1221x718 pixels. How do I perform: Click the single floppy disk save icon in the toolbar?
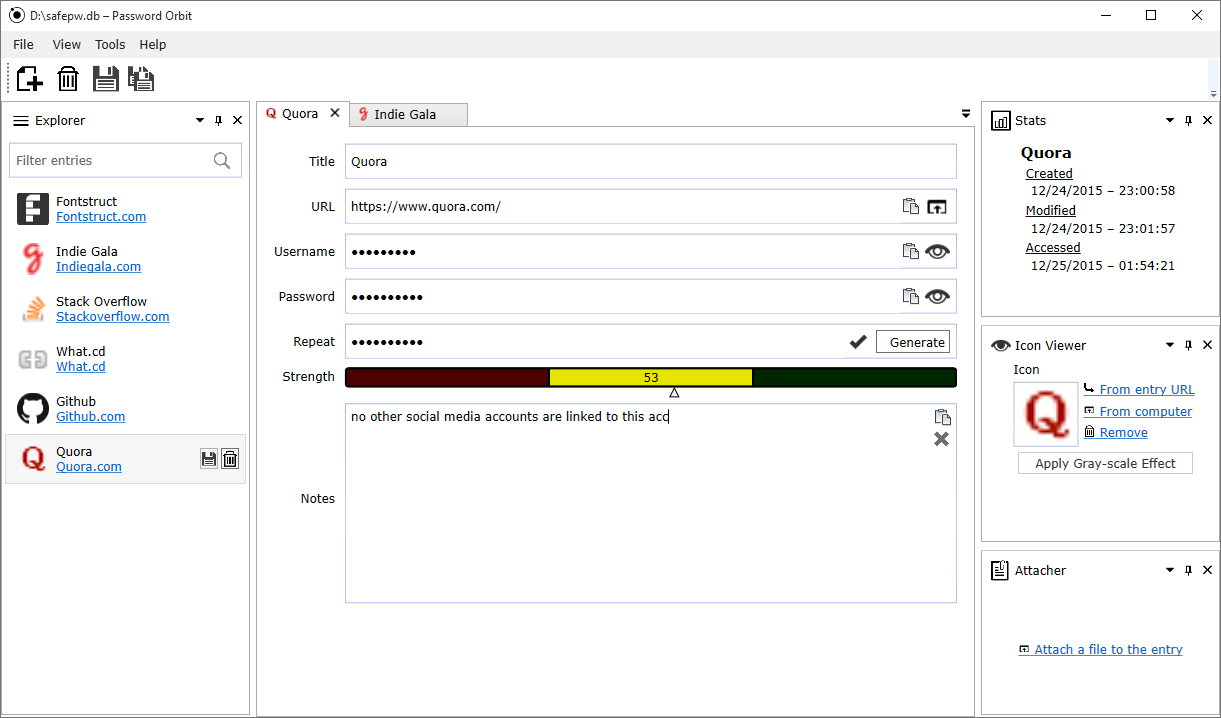[x=105, y=79]
